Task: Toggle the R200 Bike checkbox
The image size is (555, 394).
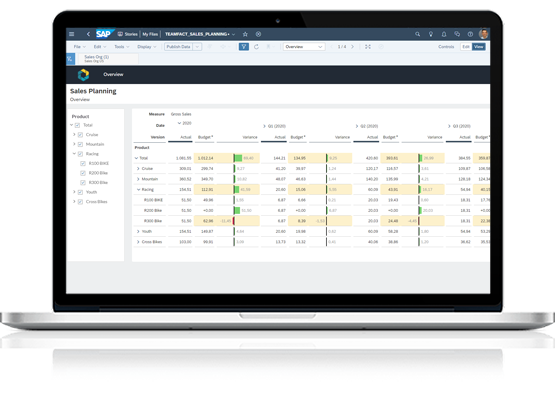Action: [83, 173]
